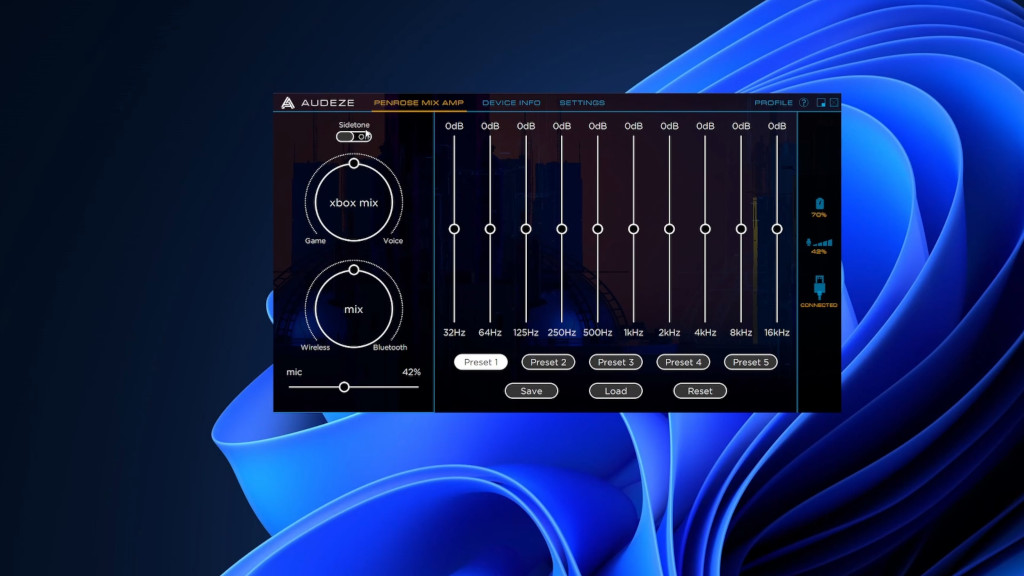
Task: Click the 500Hz frequency label
Action: pyautogui.click(x=598, y=332)
